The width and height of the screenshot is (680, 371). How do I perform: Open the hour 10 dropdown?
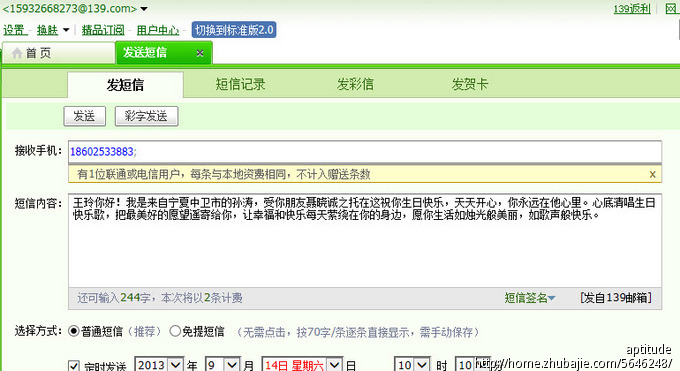(x=412, y=364)
